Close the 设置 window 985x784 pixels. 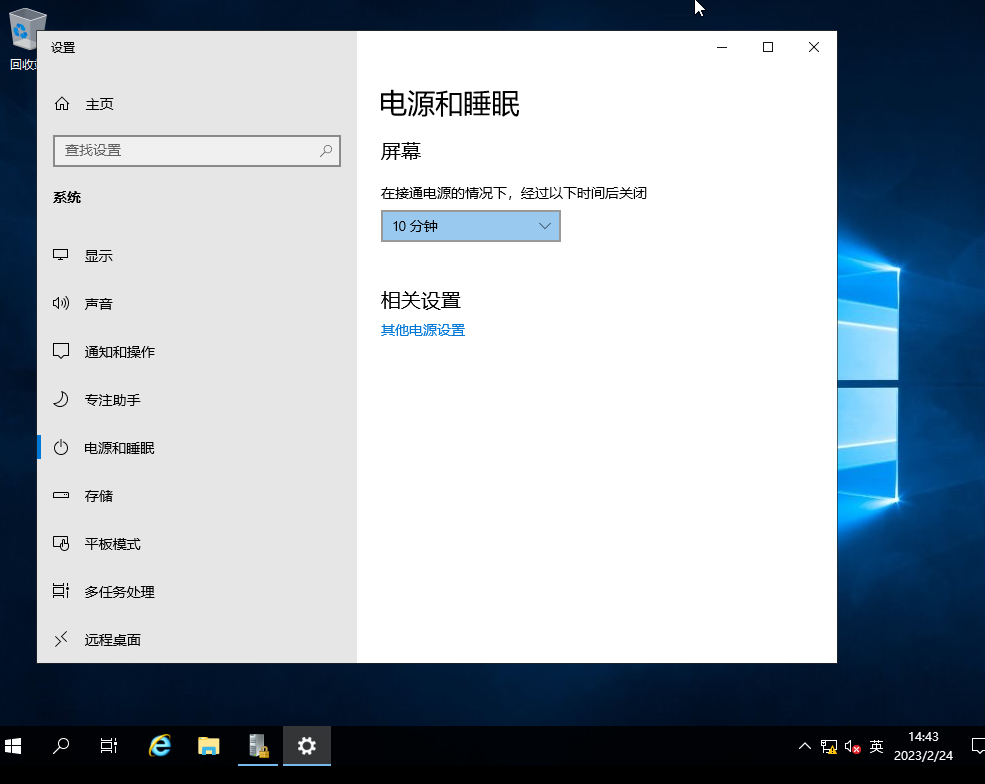pyautogui.click(x=814, y=47)
